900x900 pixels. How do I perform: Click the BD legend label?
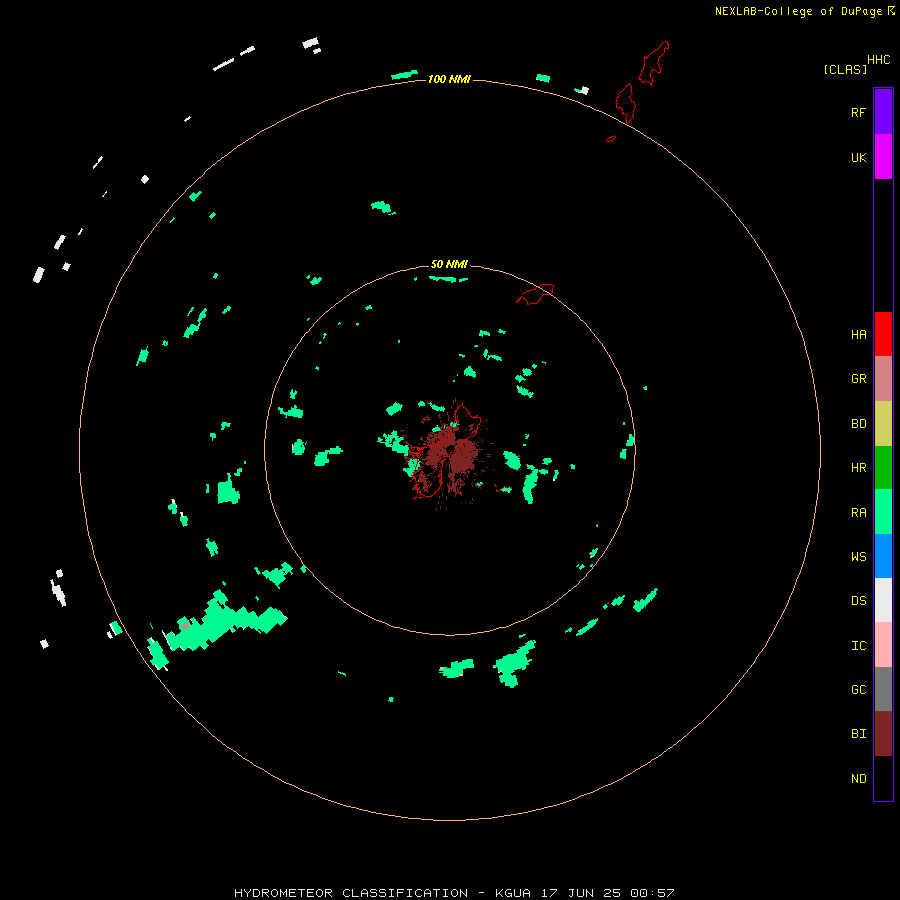pos(858,424)
